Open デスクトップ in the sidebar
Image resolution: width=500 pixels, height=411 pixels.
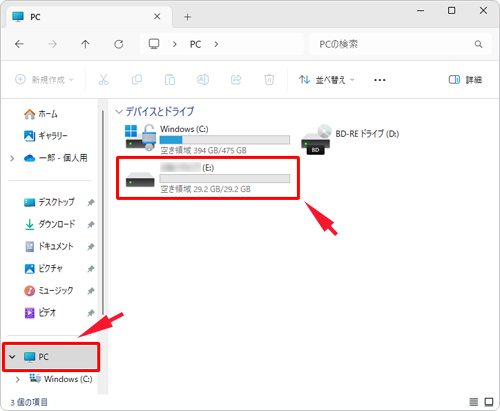49,202
